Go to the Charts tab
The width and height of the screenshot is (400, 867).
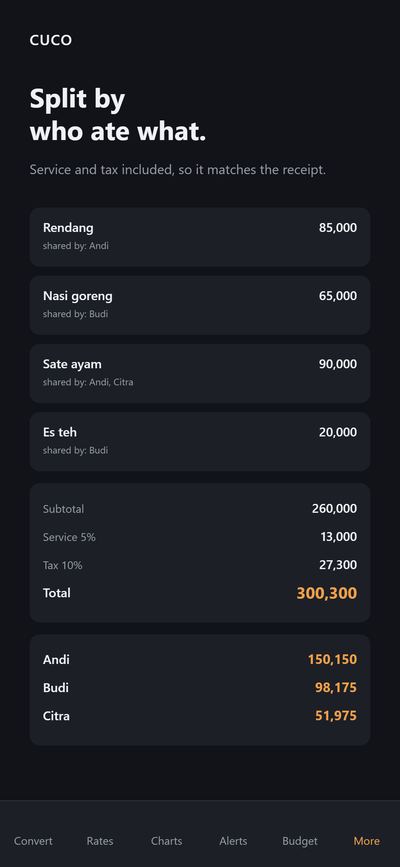(x=167, y=841)
